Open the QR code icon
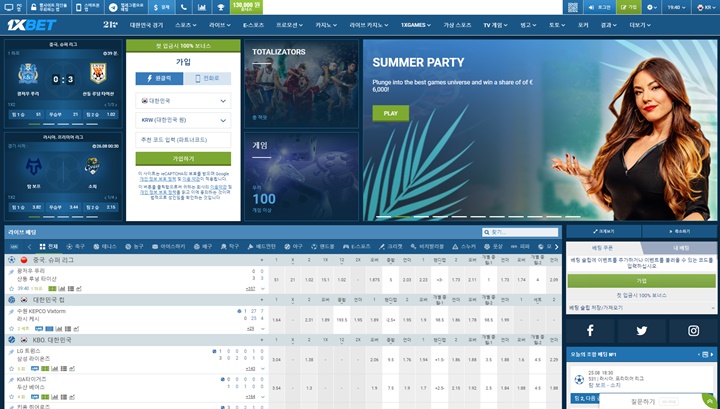This screenshot has height=409, width=720. tap(572, 7)
